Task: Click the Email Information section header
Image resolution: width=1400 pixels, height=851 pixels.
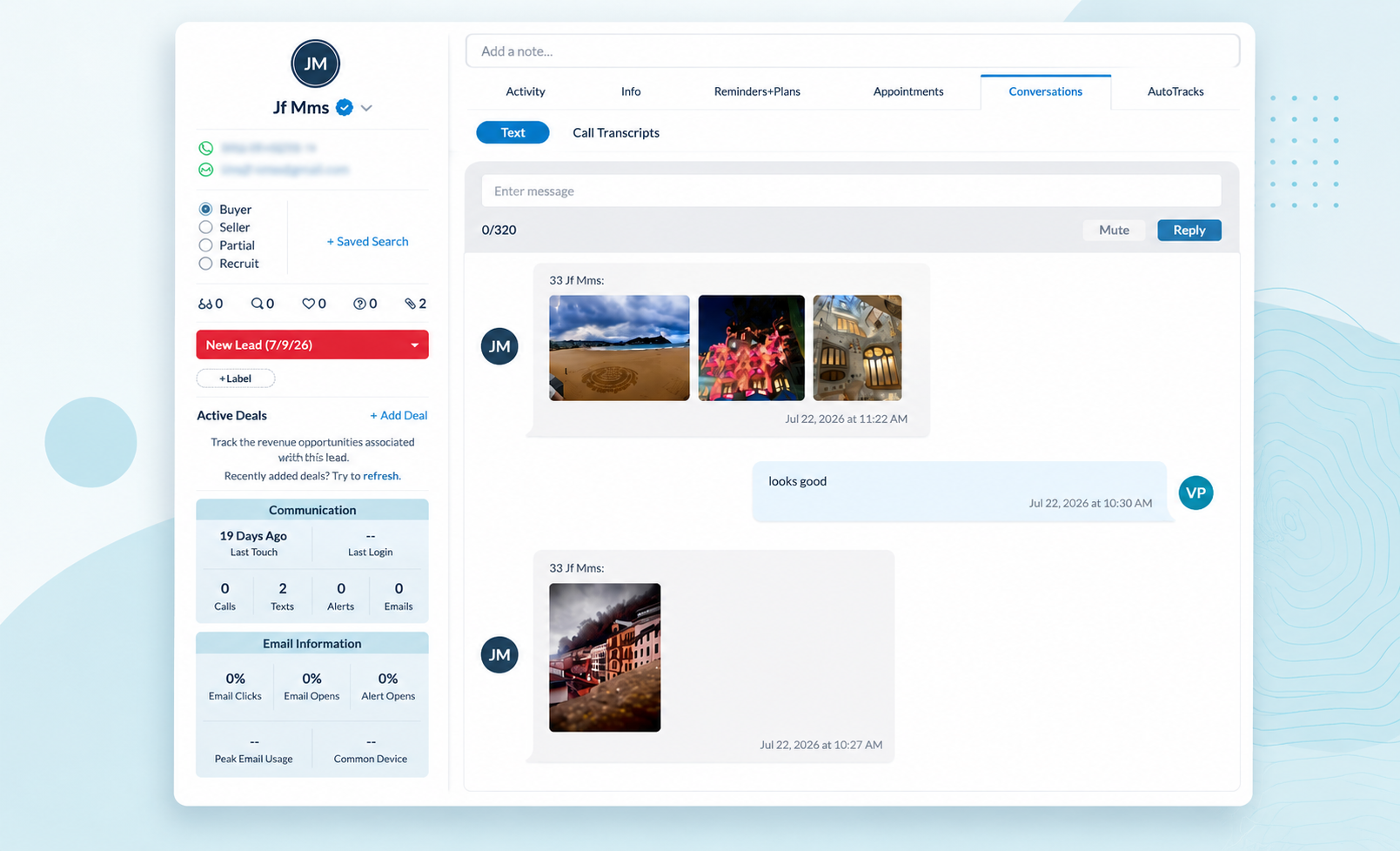Action: (x=312, y=644)
